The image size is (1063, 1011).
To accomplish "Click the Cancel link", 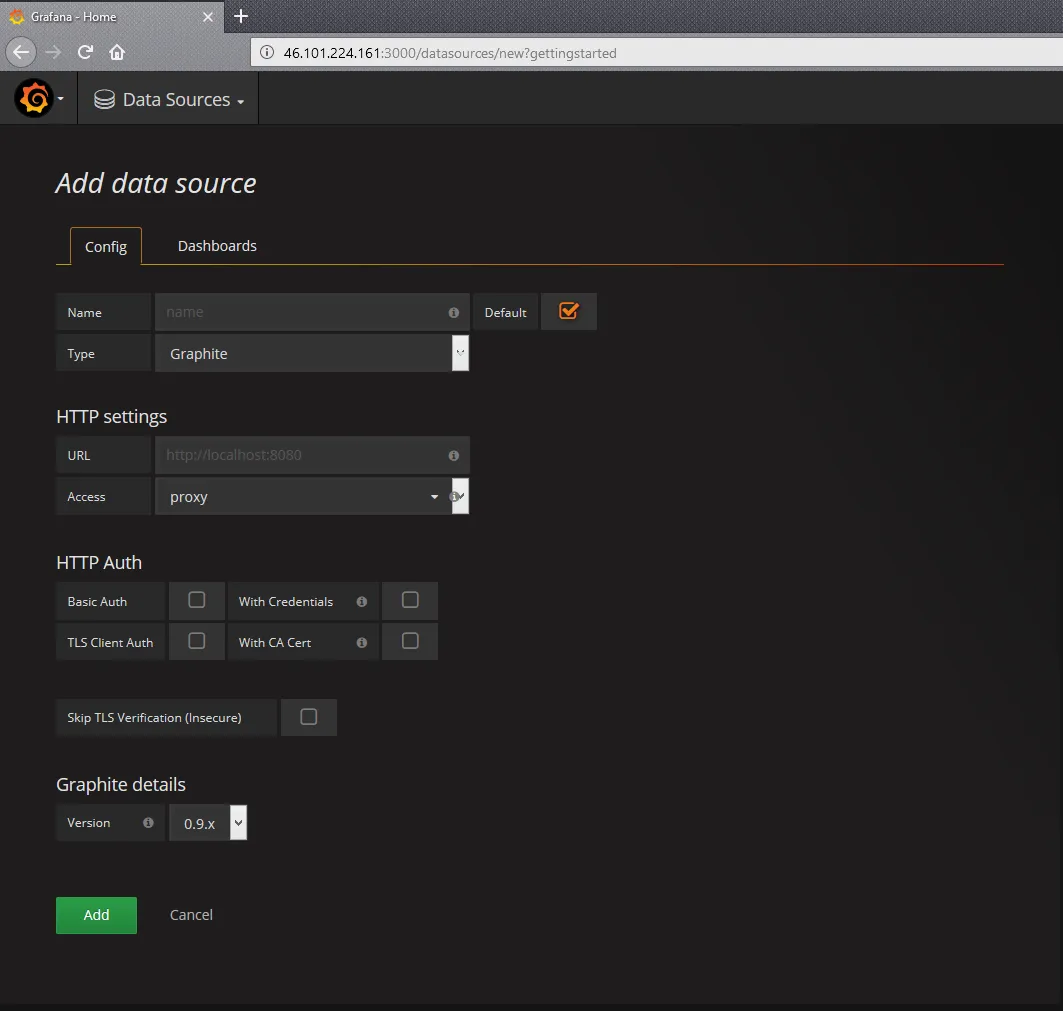I will 191,915.
